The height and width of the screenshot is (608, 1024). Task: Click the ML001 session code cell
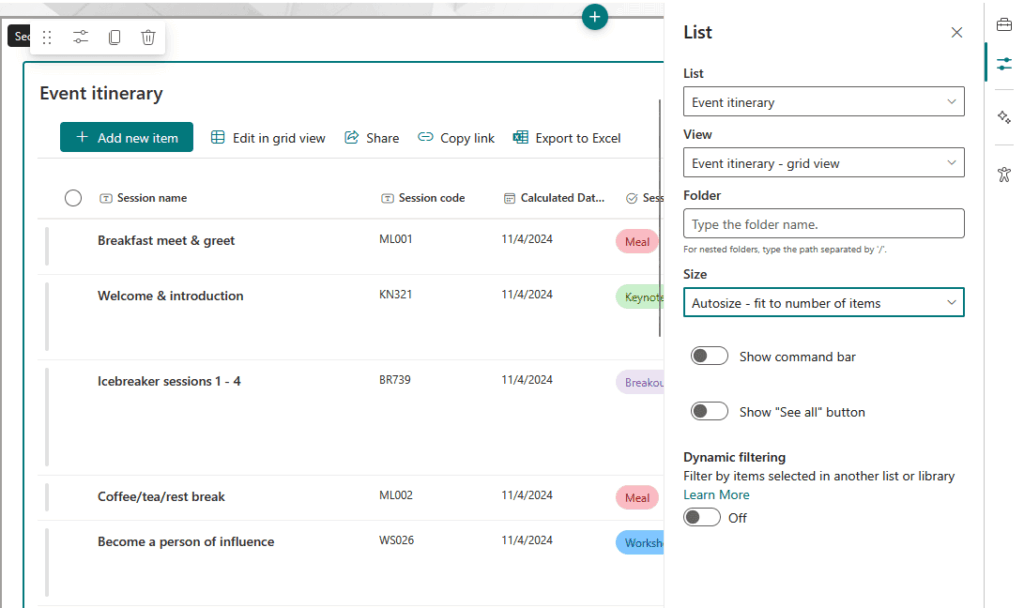click(396, 239)
